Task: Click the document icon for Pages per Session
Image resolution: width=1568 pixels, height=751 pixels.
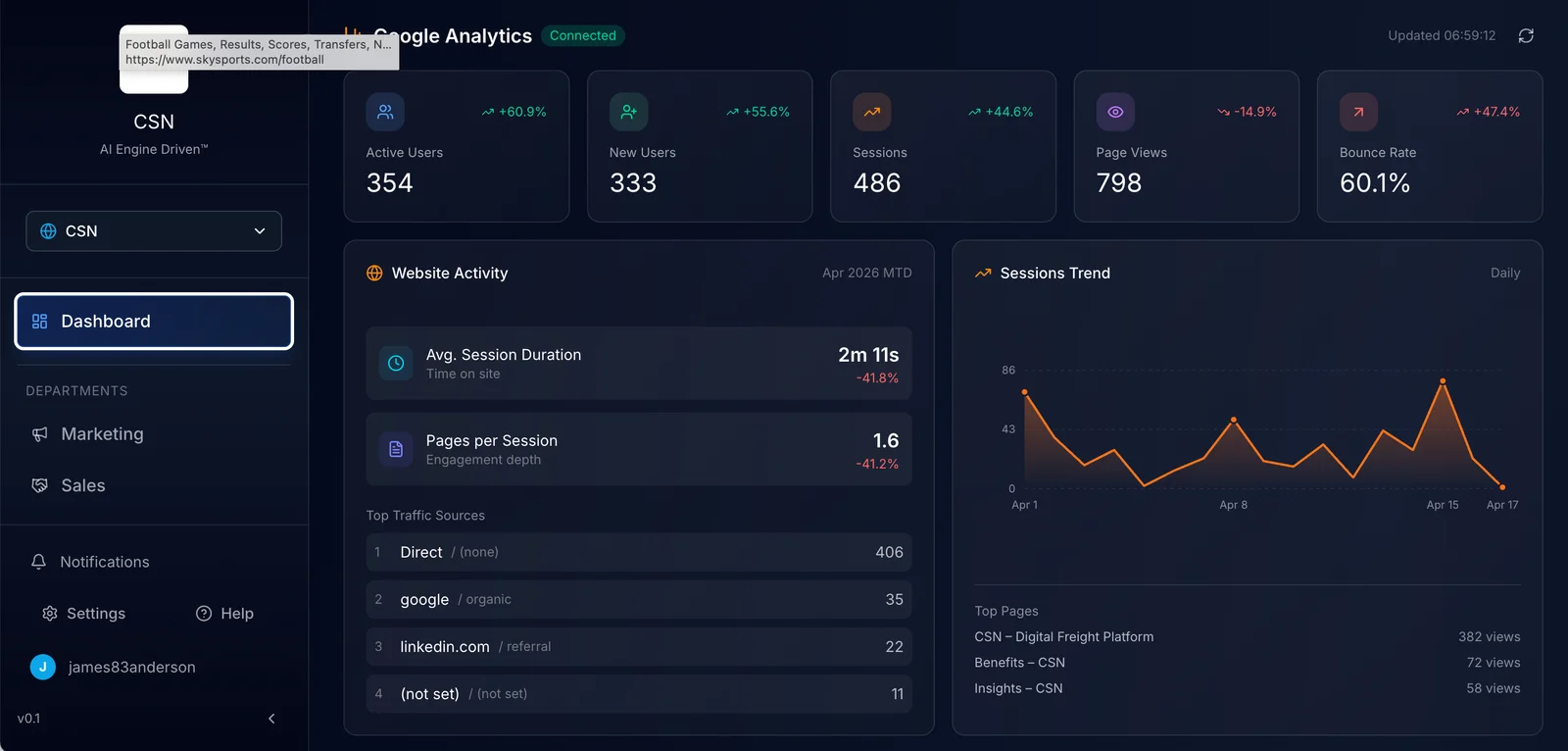Action: pos(396,449)
